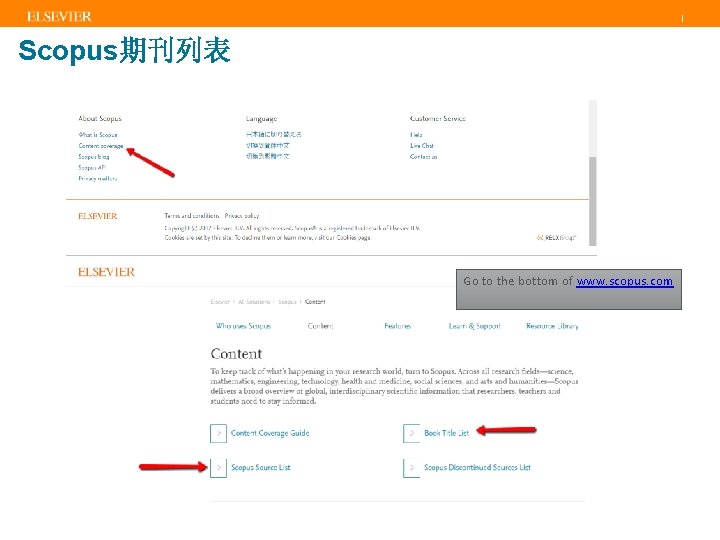Screen dimensions: 720x540
Task: Open the 'Scopus blog' link
Action: [x=94, y=157]
